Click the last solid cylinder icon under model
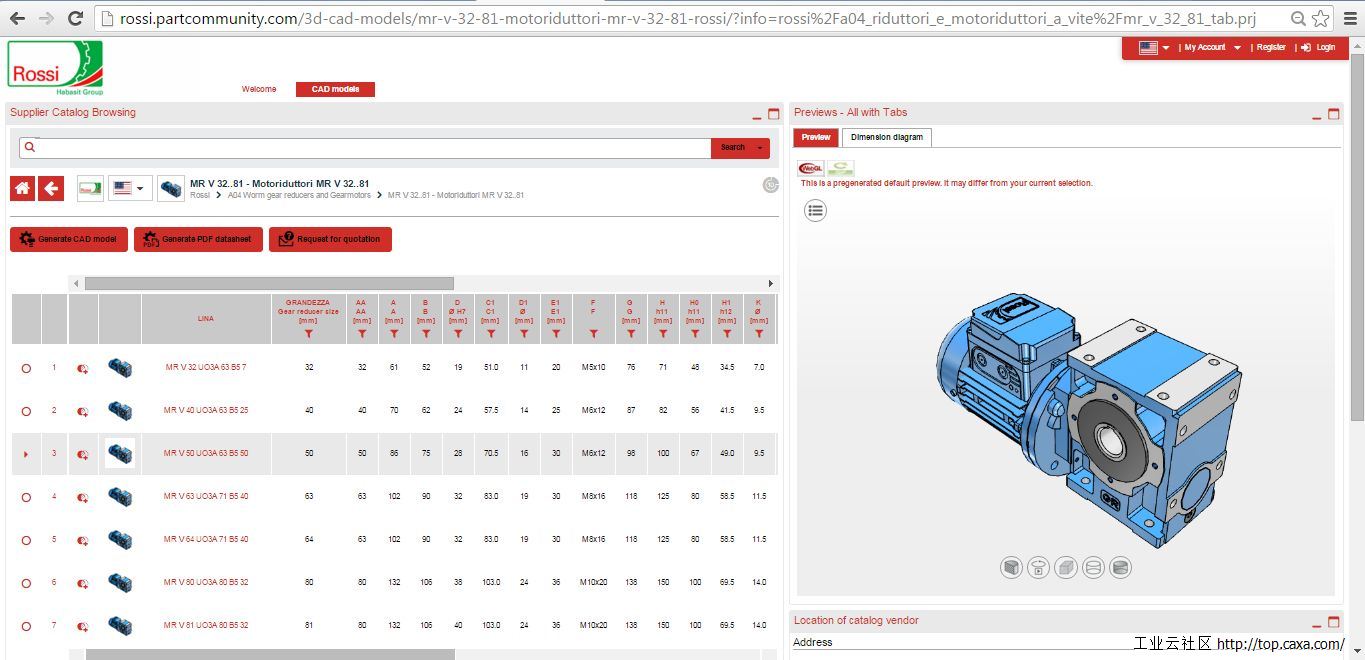This screenshot has height=660, width=1365. pos(1120,568)
